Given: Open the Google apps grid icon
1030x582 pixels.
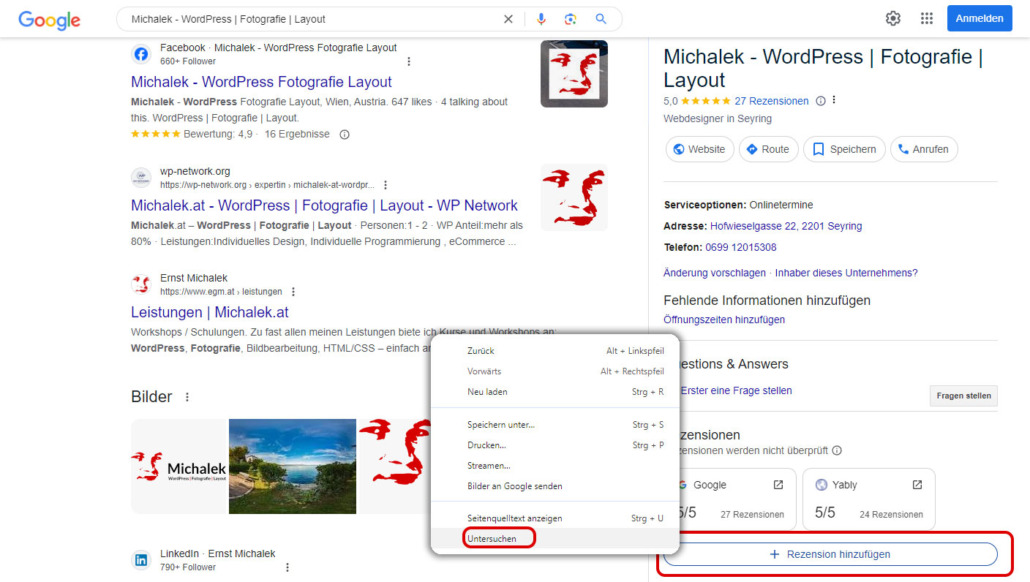Looking at the screenshot, I should pyautogui.click(x=926, y=18).
